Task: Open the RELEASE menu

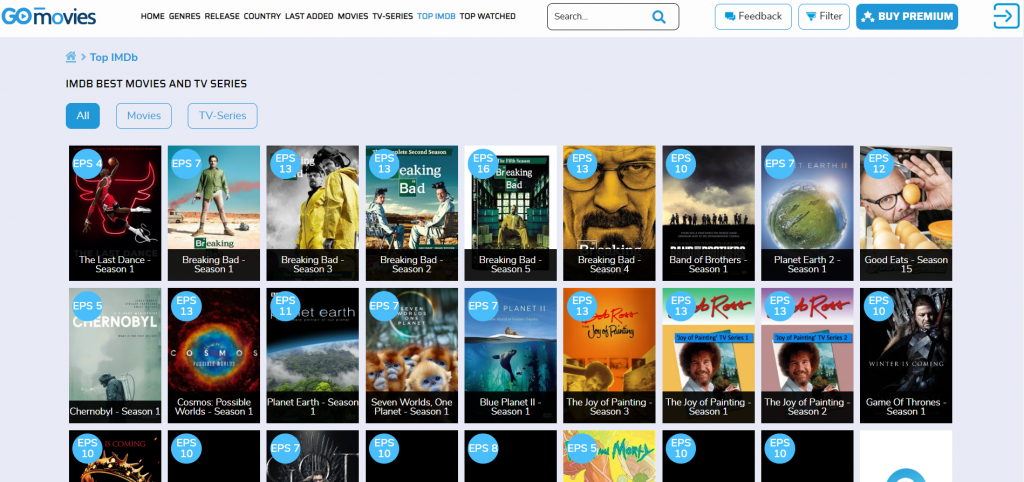Action: (222, 16)
